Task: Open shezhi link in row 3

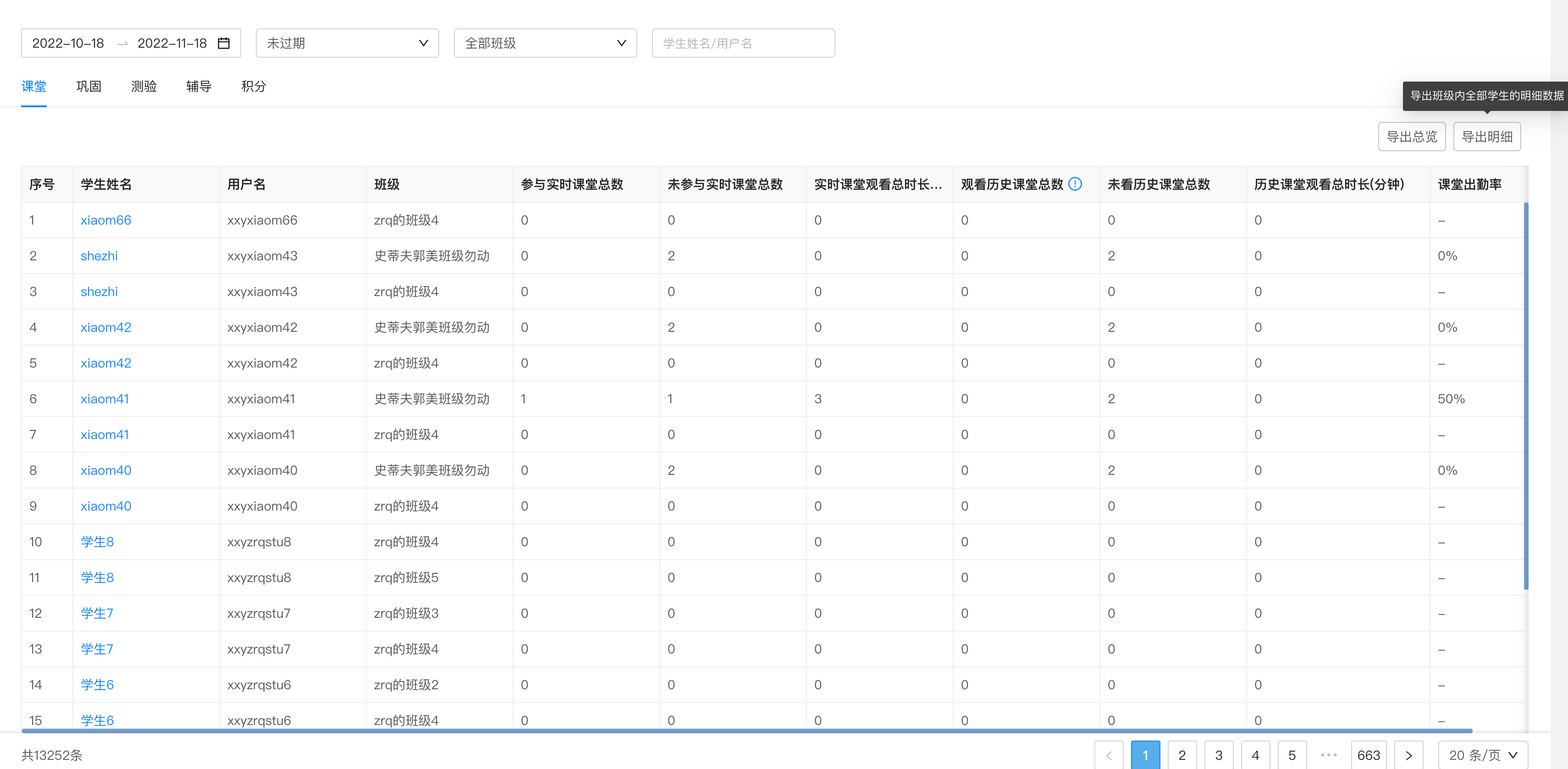Action: [x=99, y=291]
